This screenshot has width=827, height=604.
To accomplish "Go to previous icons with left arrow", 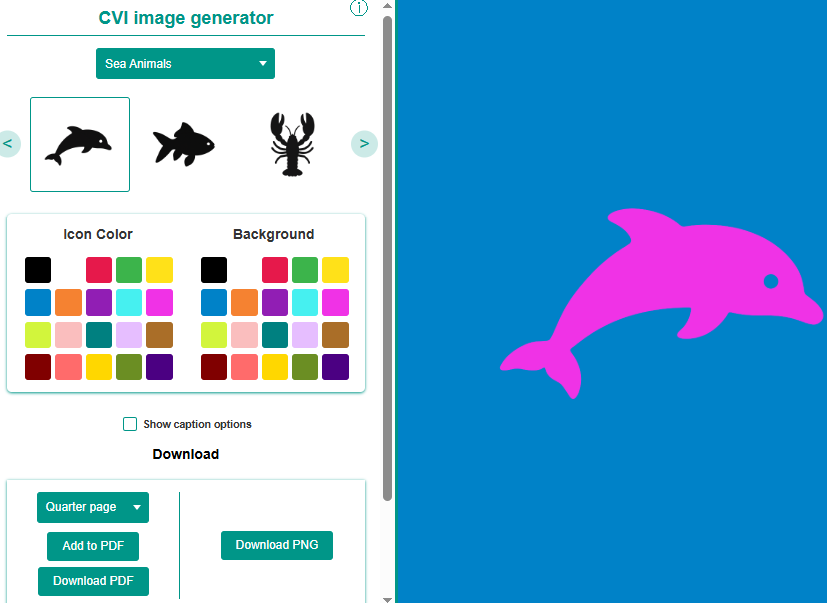I will (x=8, y=143).
